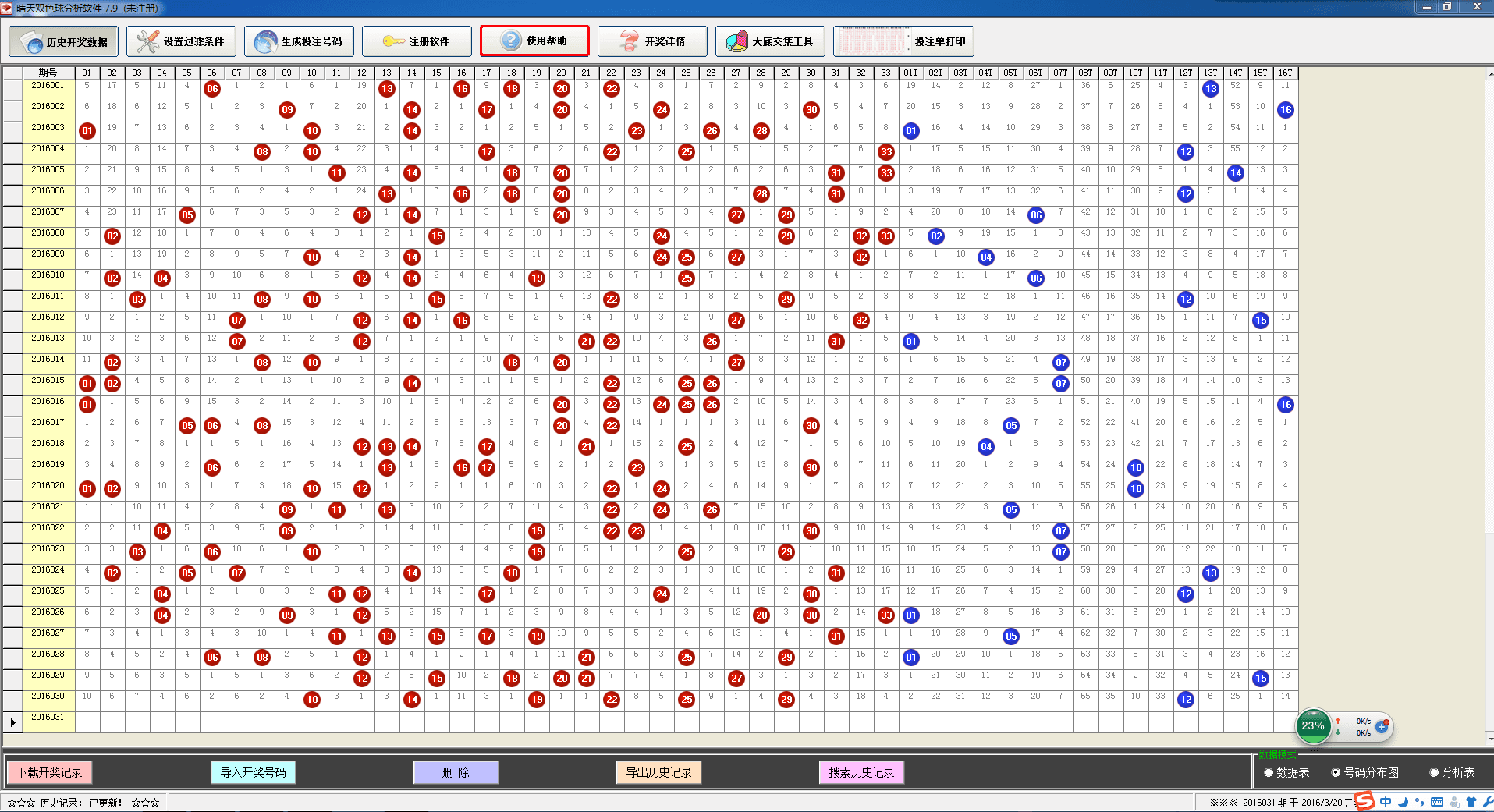Click the 33 red ball column header
This screenshot has height=812, width=1494.
pyautogui.click(x=885, y=73)
